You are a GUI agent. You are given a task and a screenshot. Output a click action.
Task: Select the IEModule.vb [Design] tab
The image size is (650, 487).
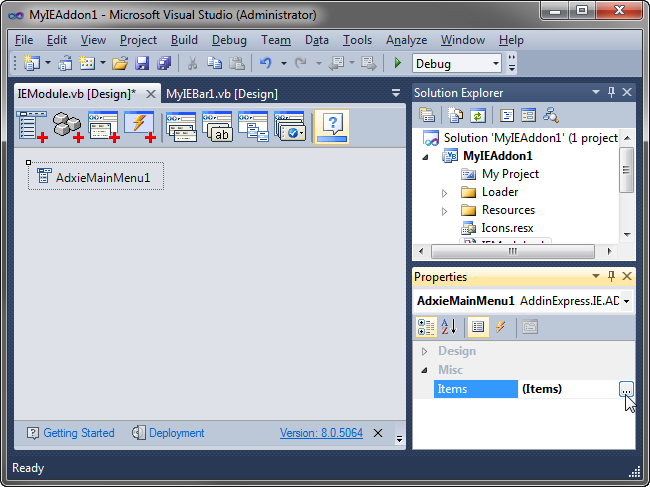77,94
